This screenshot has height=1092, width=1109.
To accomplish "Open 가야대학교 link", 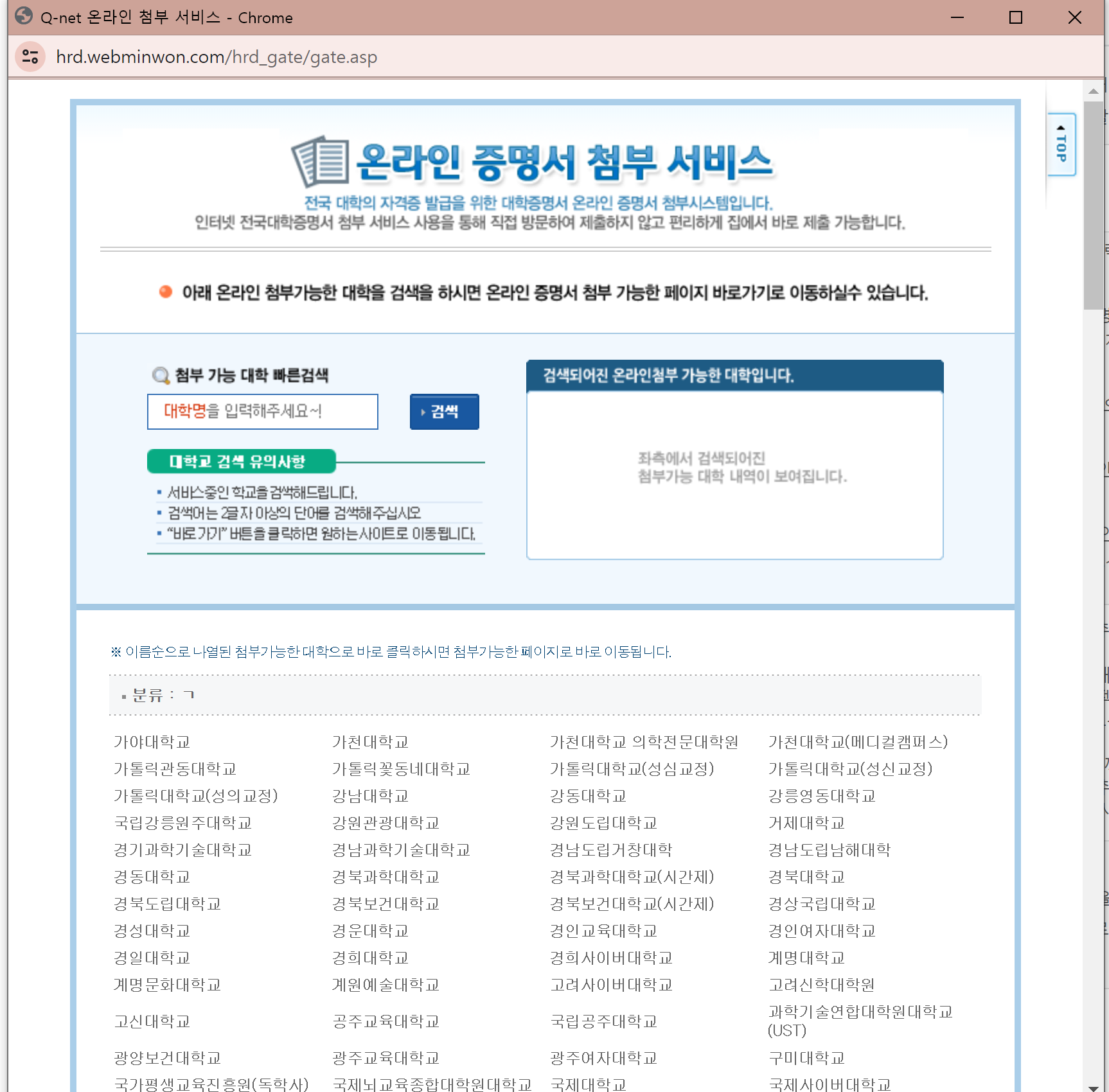I will click(152, 742).
